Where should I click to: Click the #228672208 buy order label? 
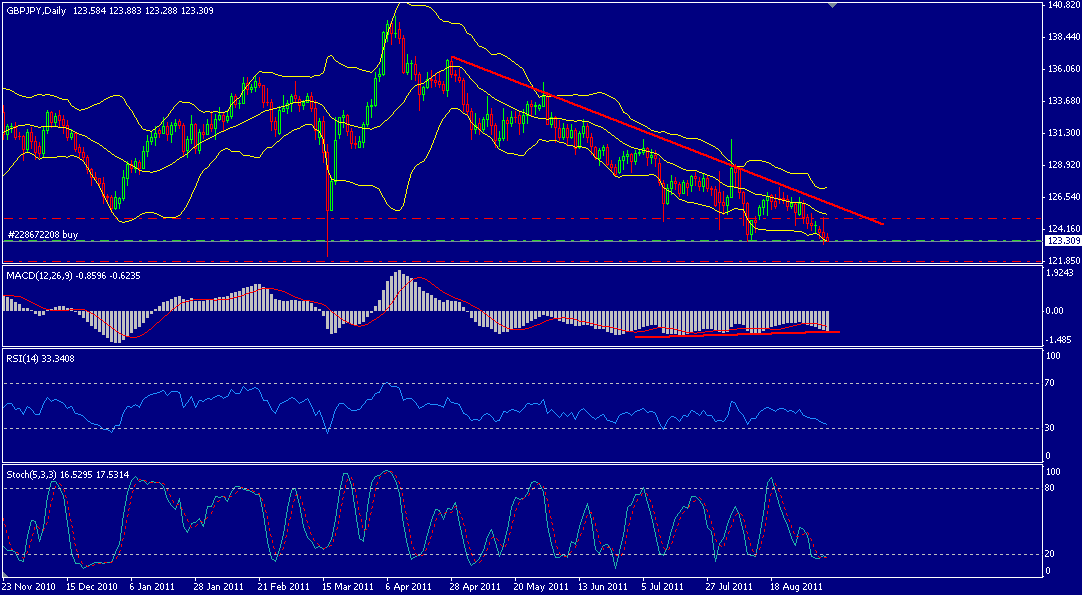(42, 235)
